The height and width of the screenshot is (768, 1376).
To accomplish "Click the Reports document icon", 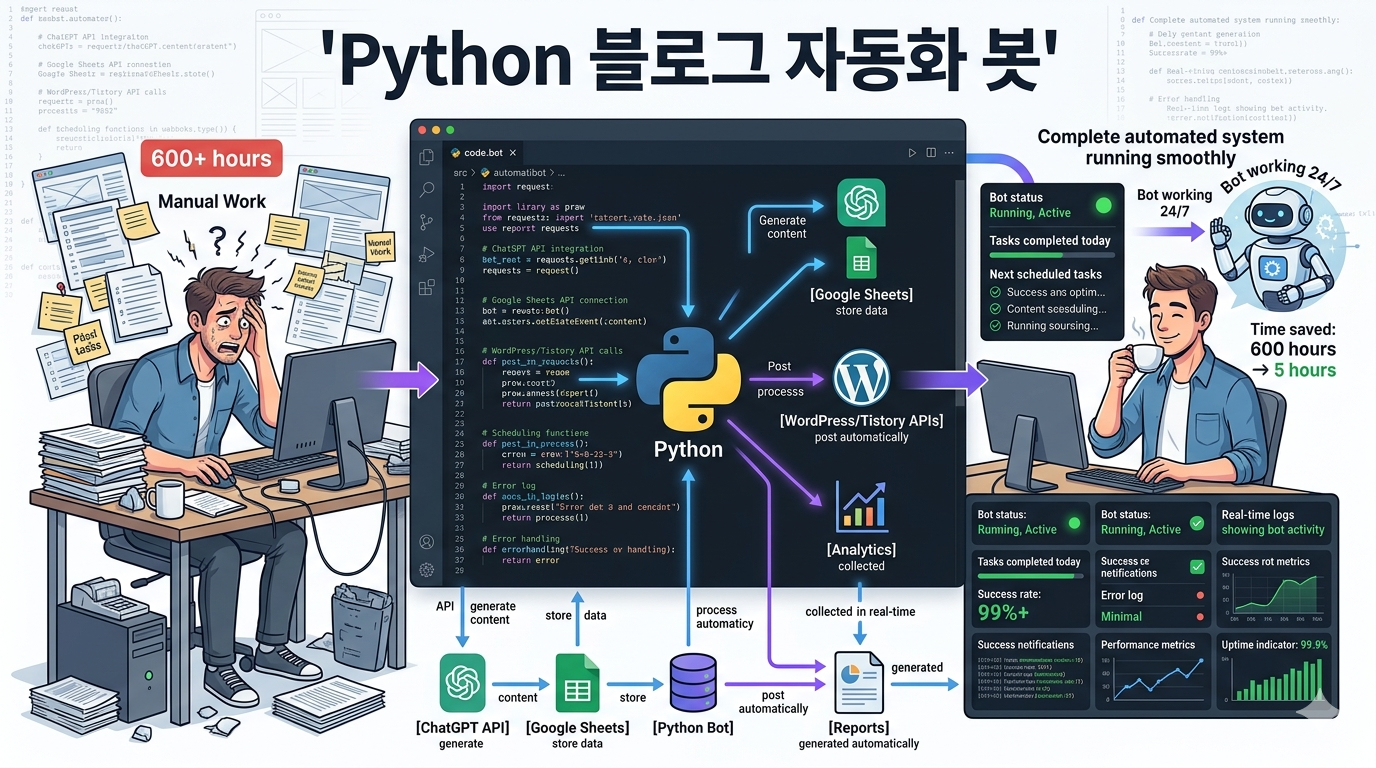I will pyautogui.click(x=859, y=682).
